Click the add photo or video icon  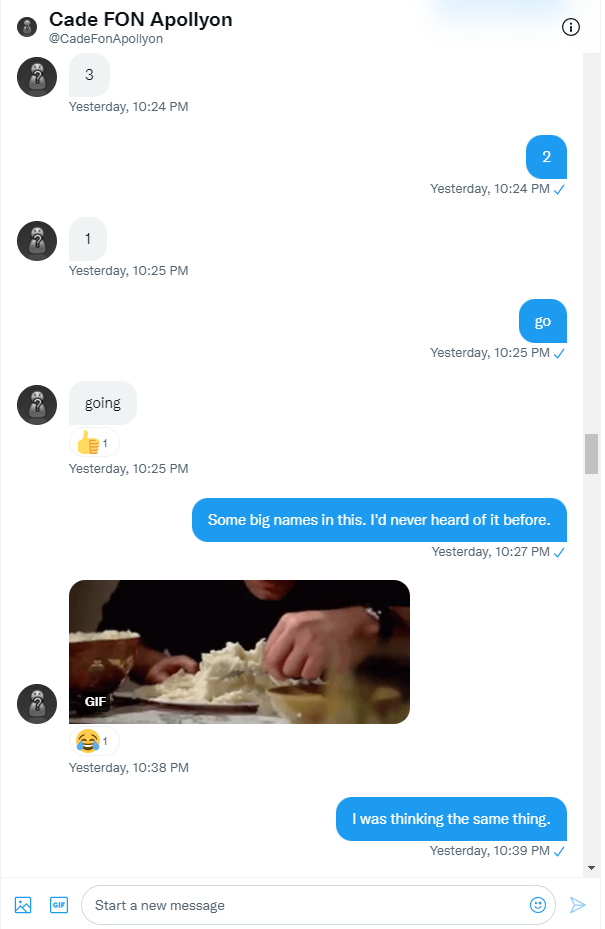tap(23, 905)
